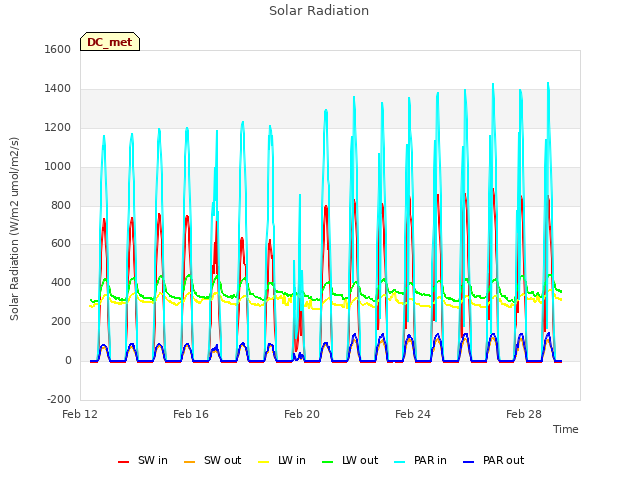
Task: Click the green LW out legend swatch
Action: tap(327, 462)
